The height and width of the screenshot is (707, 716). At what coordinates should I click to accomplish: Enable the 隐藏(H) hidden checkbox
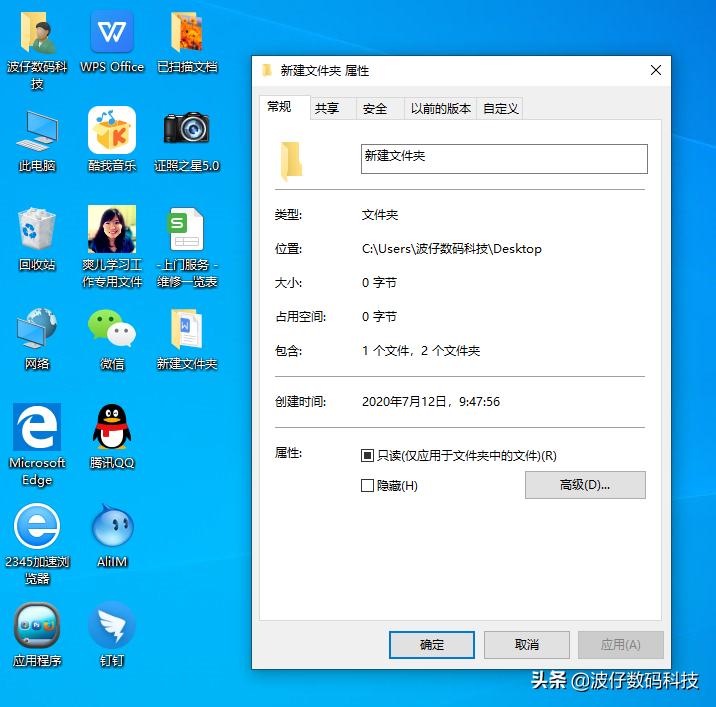(367, 485)
